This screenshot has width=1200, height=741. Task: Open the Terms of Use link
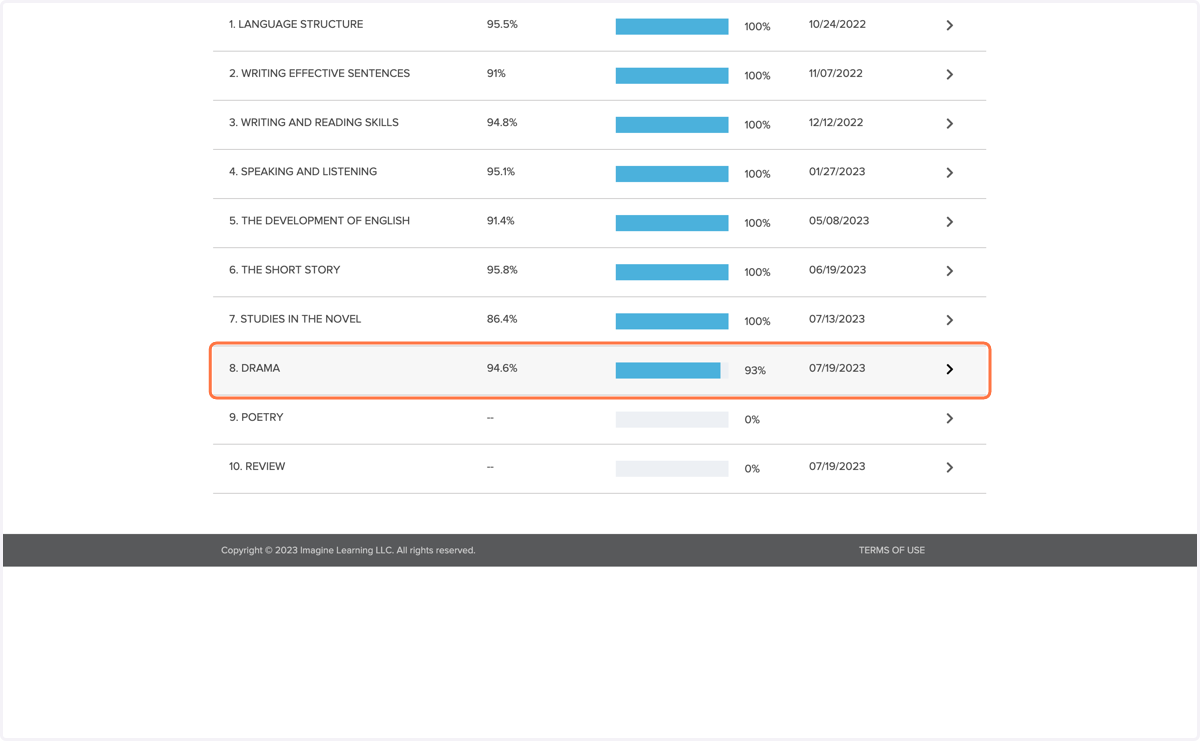tap(892, 550)
